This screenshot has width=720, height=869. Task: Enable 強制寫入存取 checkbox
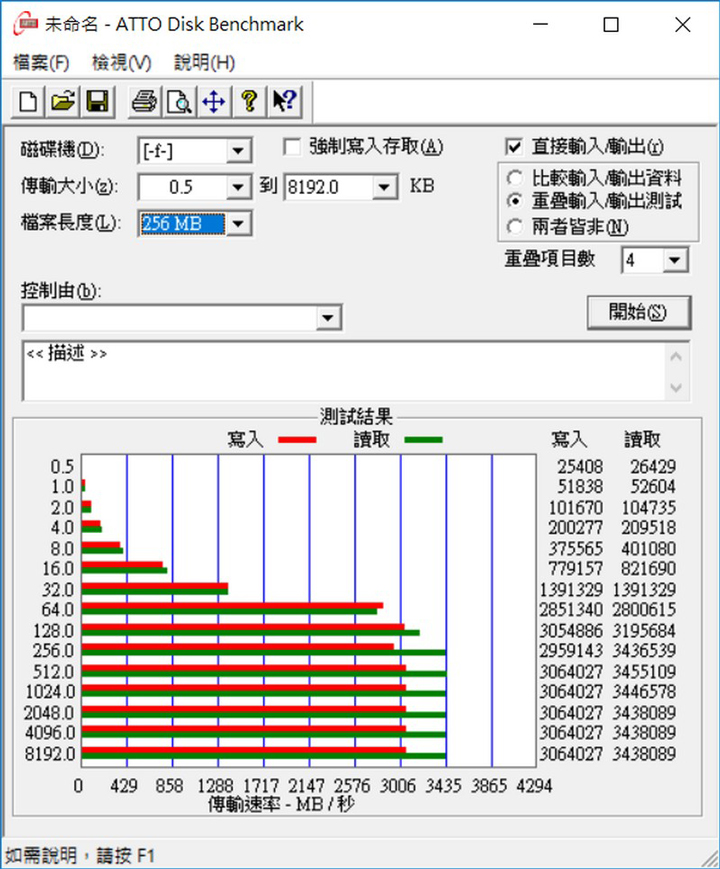coord(292,147)
